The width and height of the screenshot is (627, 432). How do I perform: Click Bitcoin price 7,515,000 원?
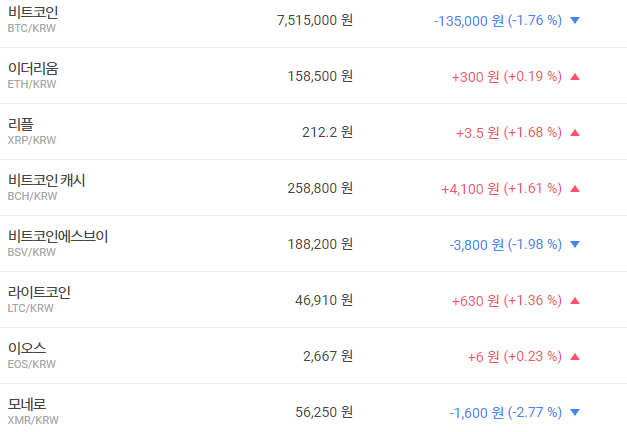click(x=314, y=20)
